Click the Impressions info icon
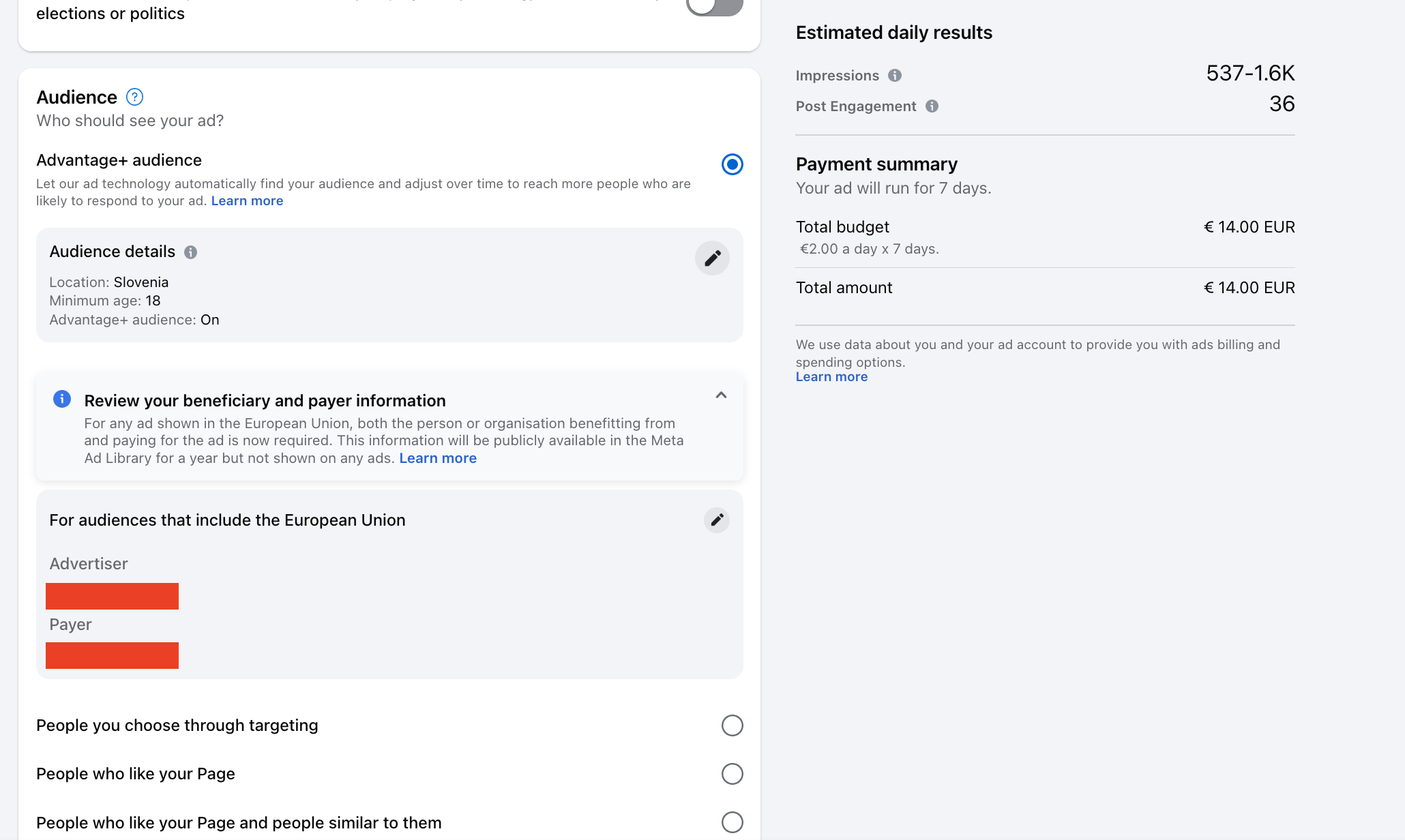The height and width of the screenshot is (840, 1405). click(x=895, y=76)
